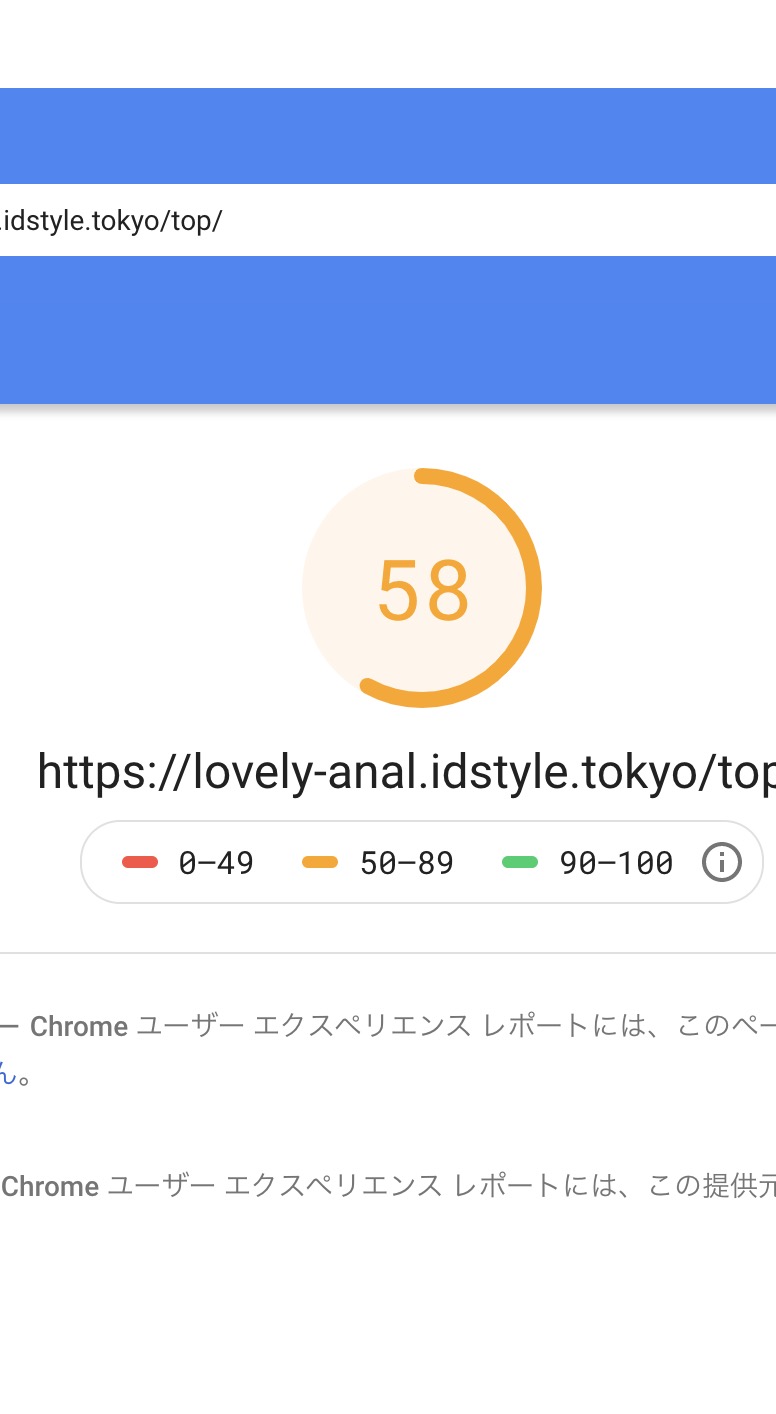Click the blue link fragment ending in ん
This screenshot has height=1414, width=776.
(x=8, y=1078)
